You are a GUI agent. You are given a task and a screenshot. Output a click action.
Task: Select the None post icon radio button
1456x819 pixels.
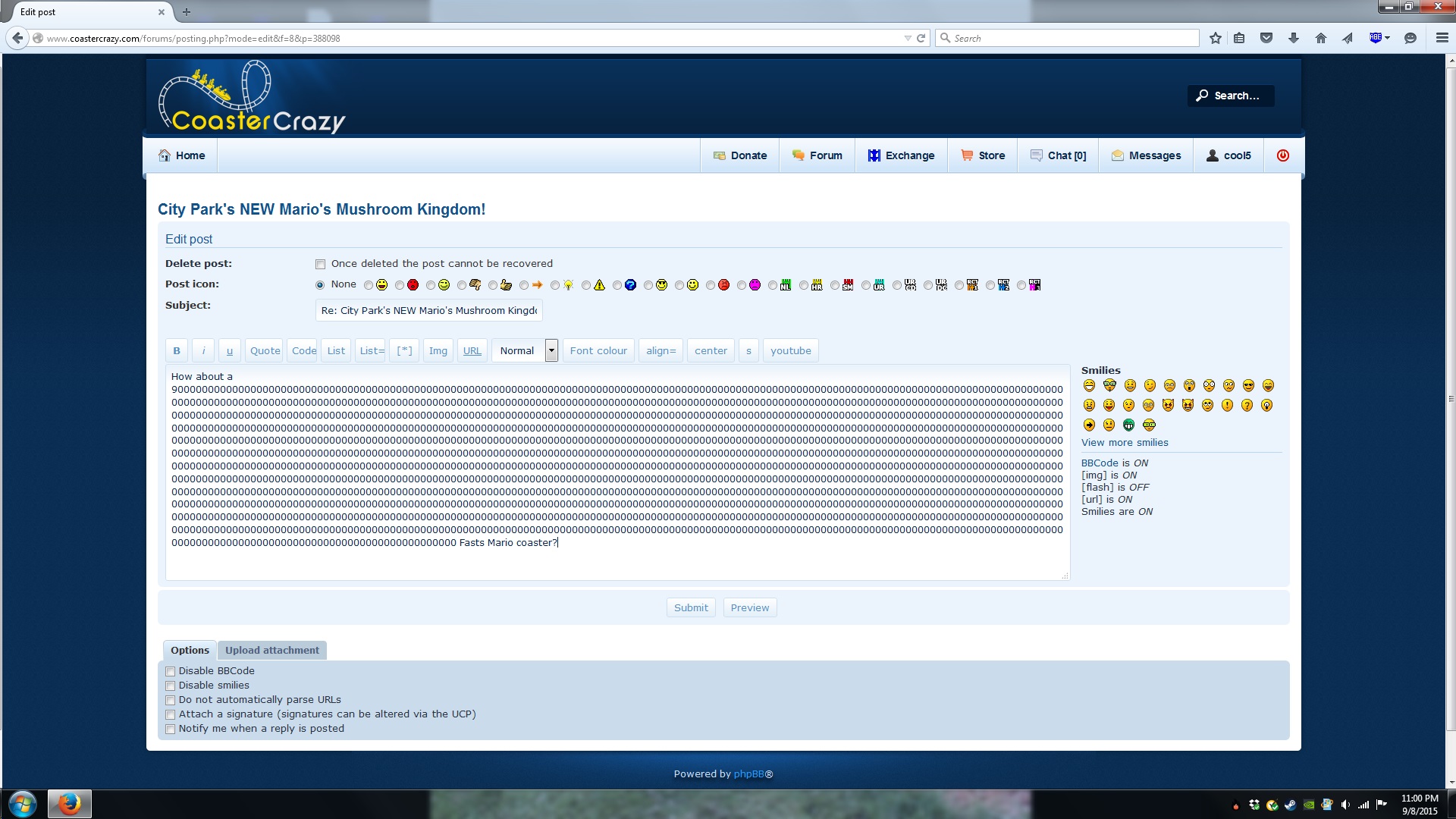320,285
